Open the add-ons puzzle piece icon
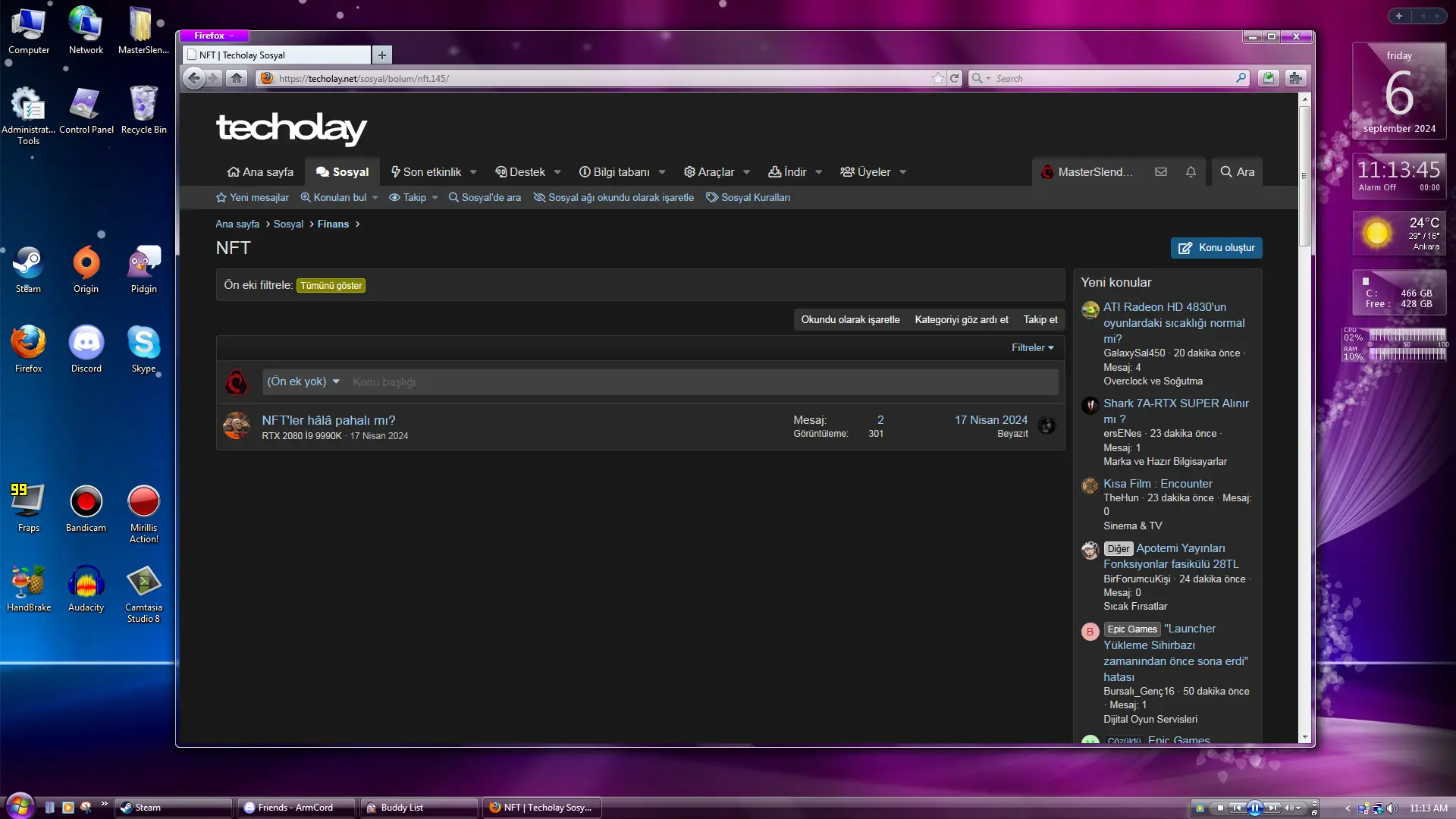Screen dimensions: 1456x819 pyautogui.click(x=1296, y=78)
